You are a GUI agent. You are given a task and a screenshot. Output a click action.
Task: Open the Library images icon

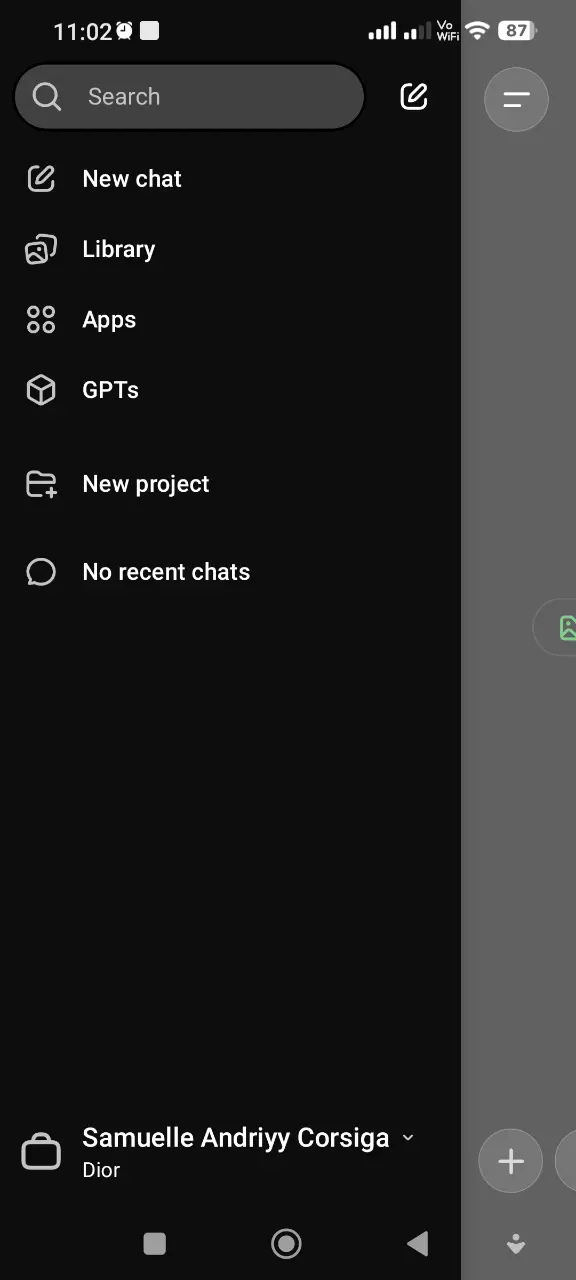pyautogui.click(x=41, y=249)
